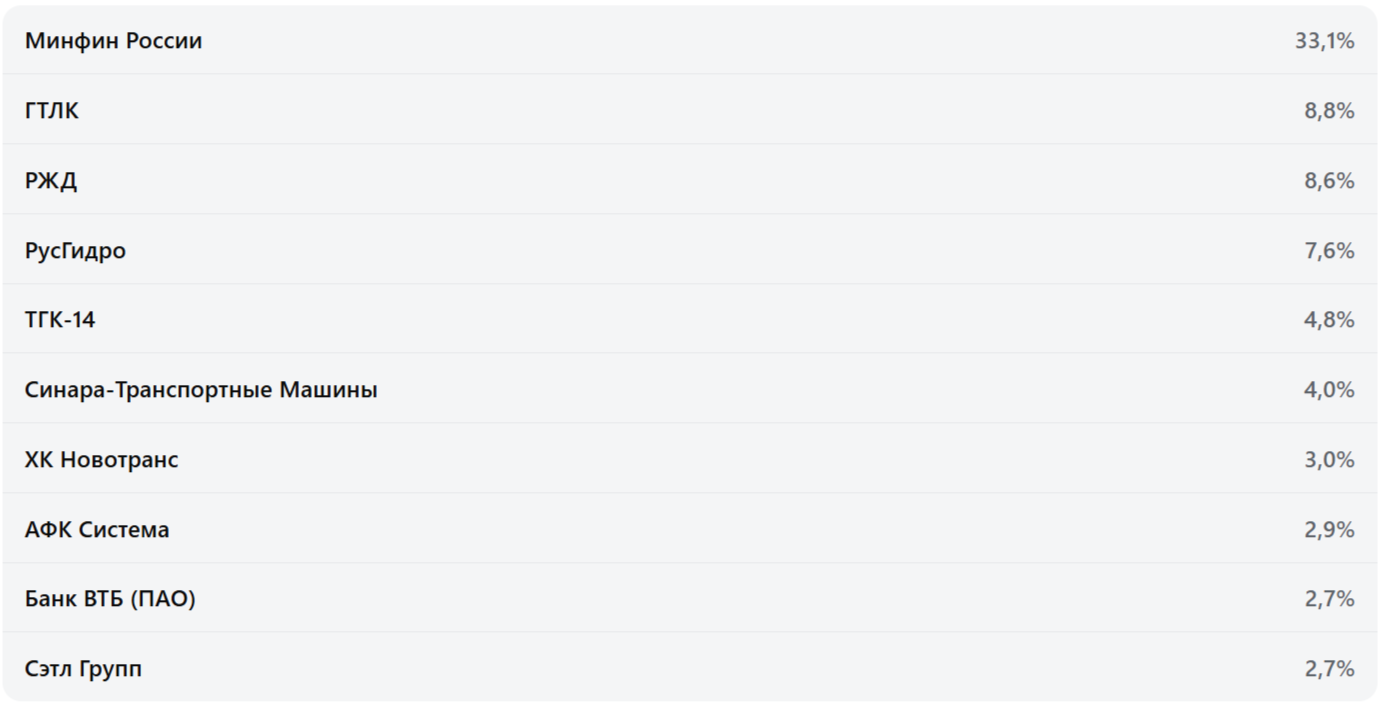1383x705 pixels.
Task: Click the ГТЛК issuer row label
Action: [52, 111]
